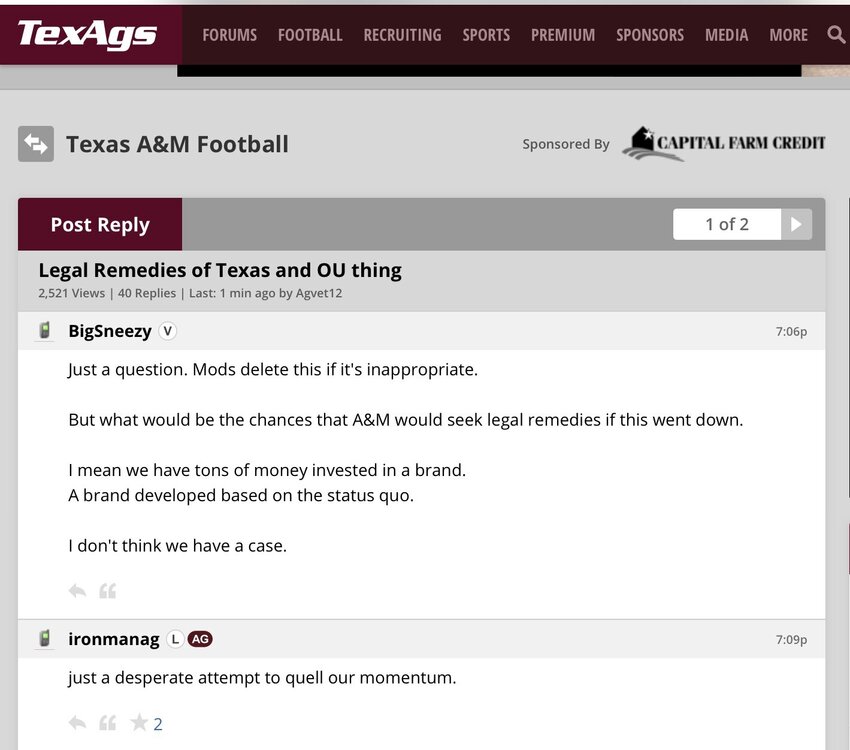
Task: Go to next page arrow
Action: [796, 224]
